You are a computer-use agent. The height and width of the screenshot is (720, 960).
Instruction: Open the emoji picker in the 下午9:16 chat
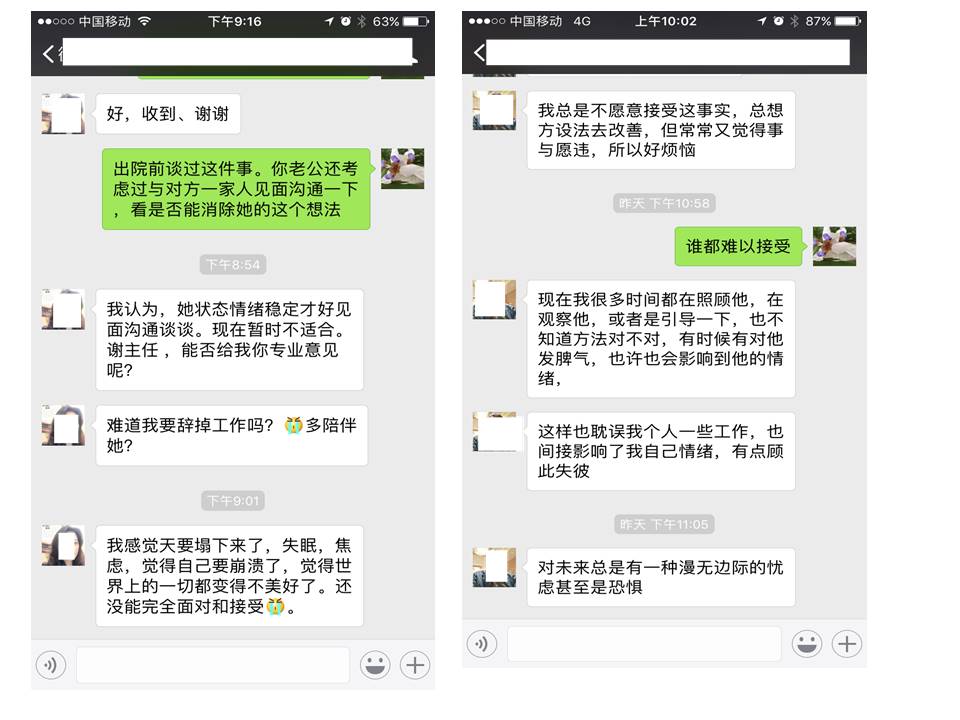[x=375, y=665]
